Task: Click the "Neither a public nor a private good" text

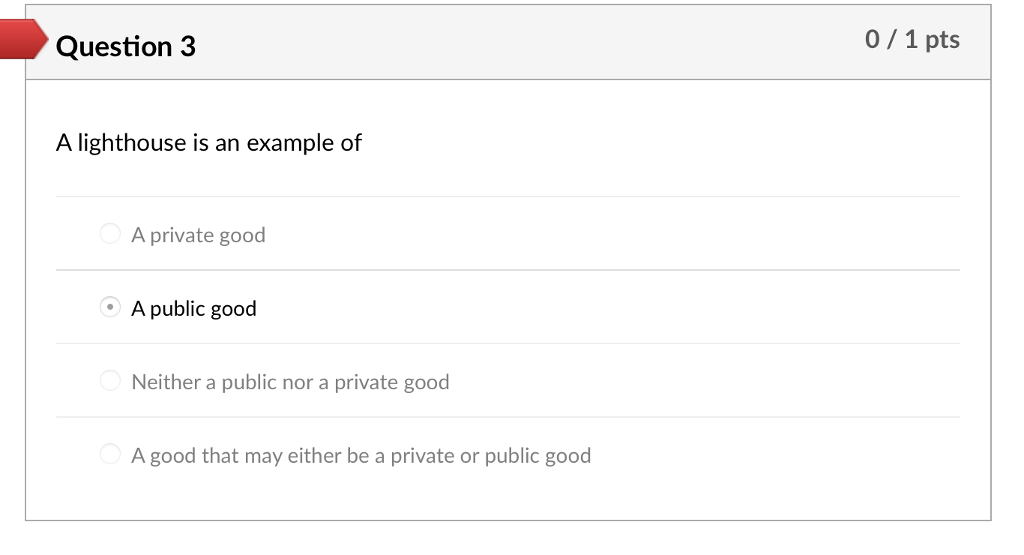Action: click(x=290, y=382)
